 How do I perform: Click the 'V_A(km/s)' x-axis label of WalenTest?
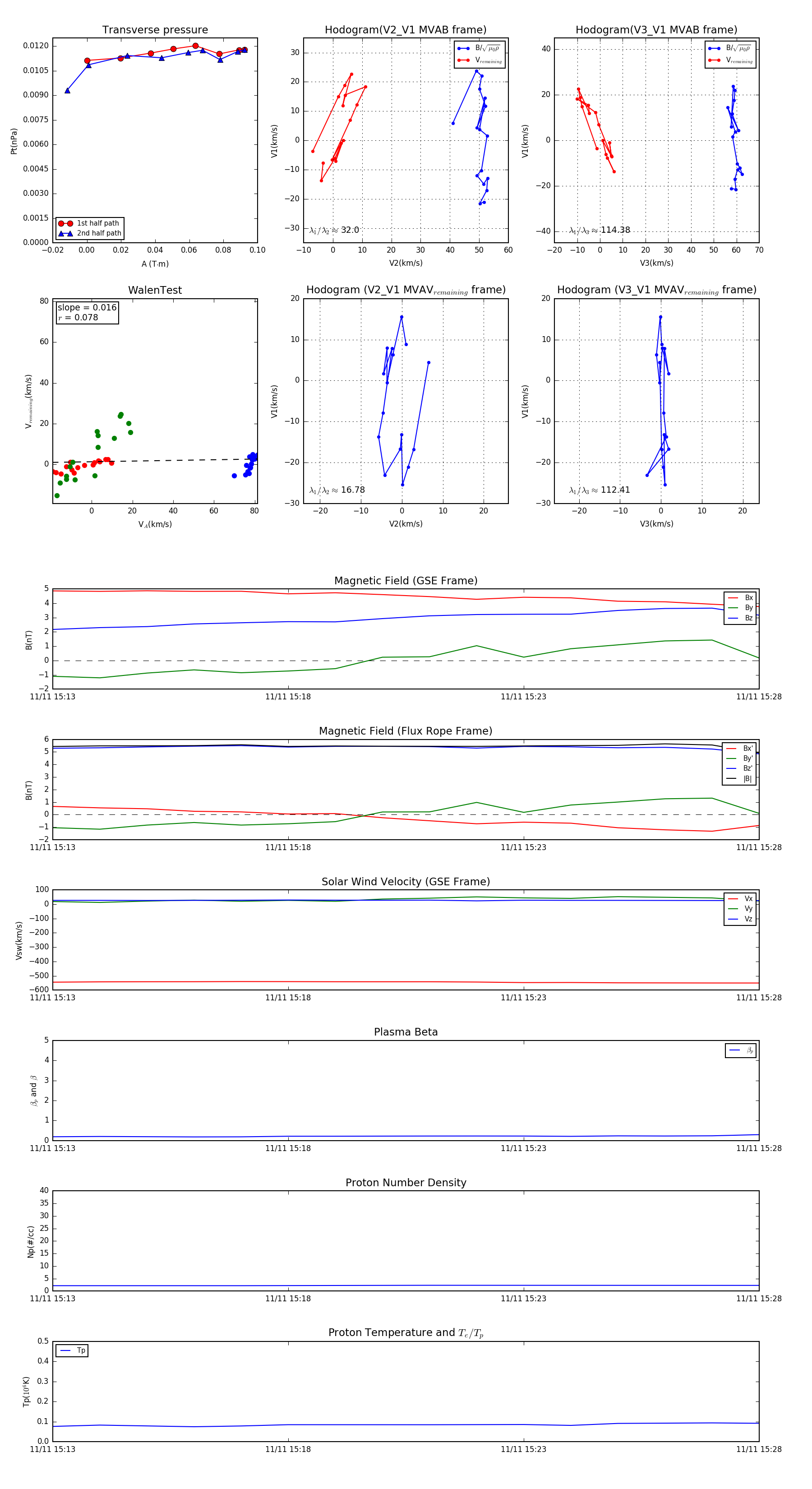[x=155, y=524]
